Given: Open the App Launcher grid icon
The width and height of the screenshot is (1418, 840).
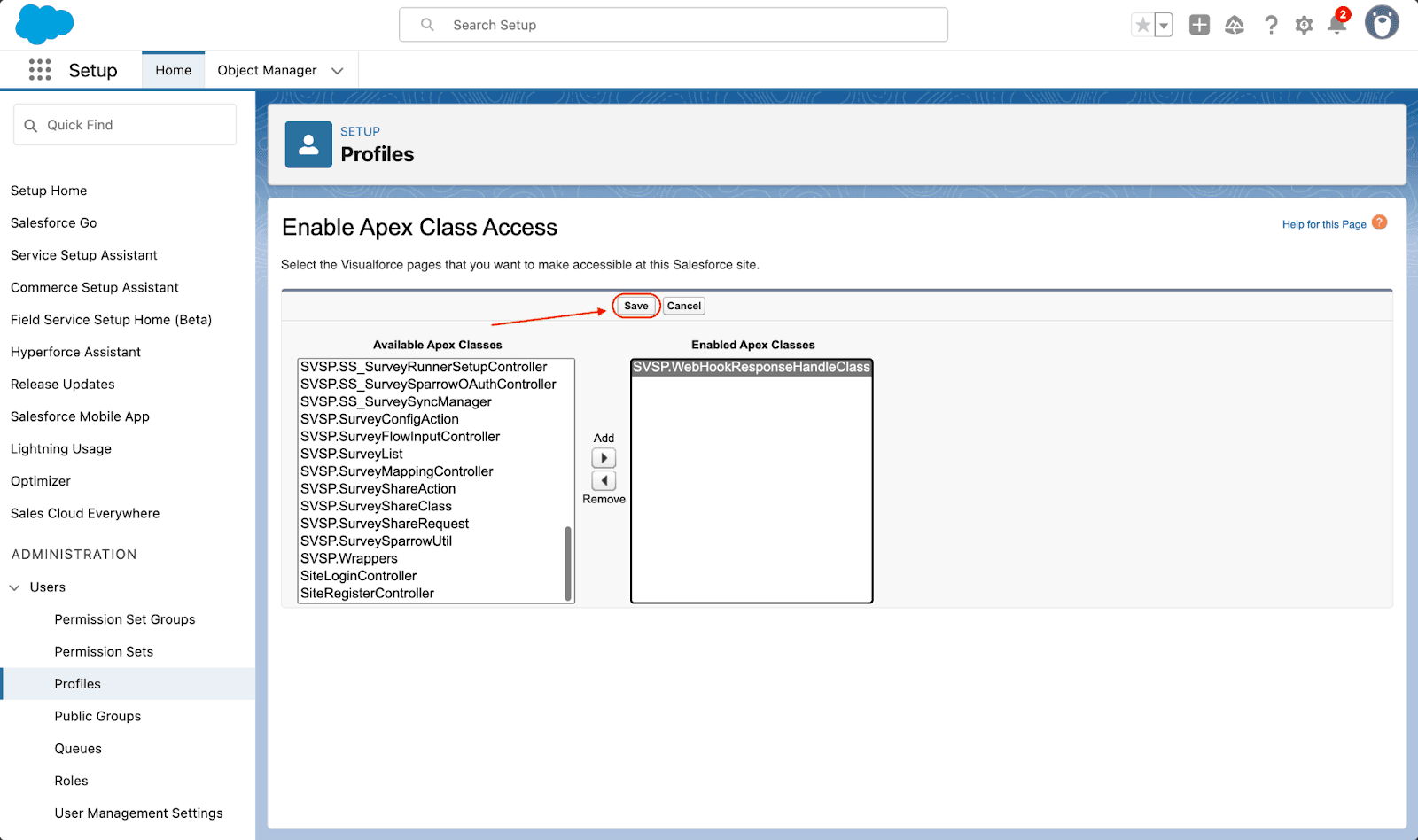Looking at the screenshot, I should [40, 70].
